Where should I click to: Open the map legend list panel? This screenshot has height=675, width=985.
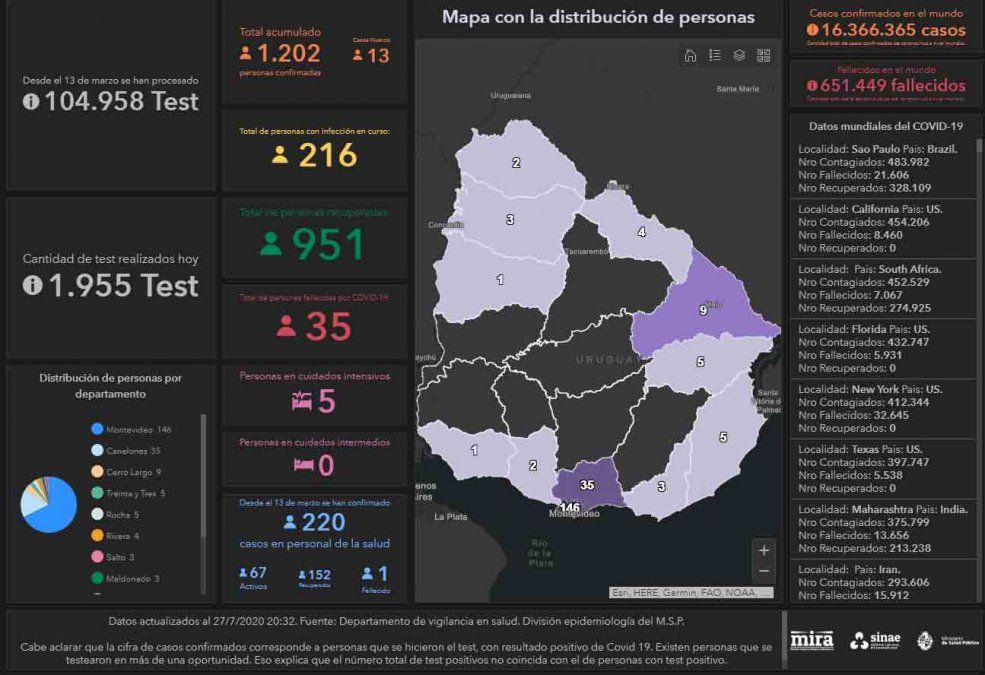pos(715,56)
